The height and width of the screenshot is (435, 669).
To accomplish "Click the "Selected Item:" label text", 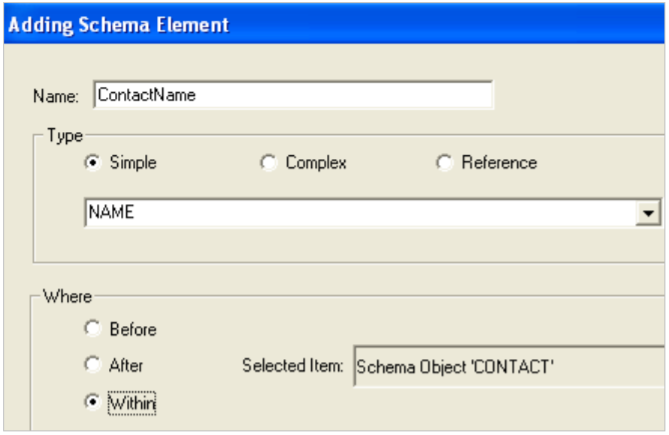I will click(294, 365).
